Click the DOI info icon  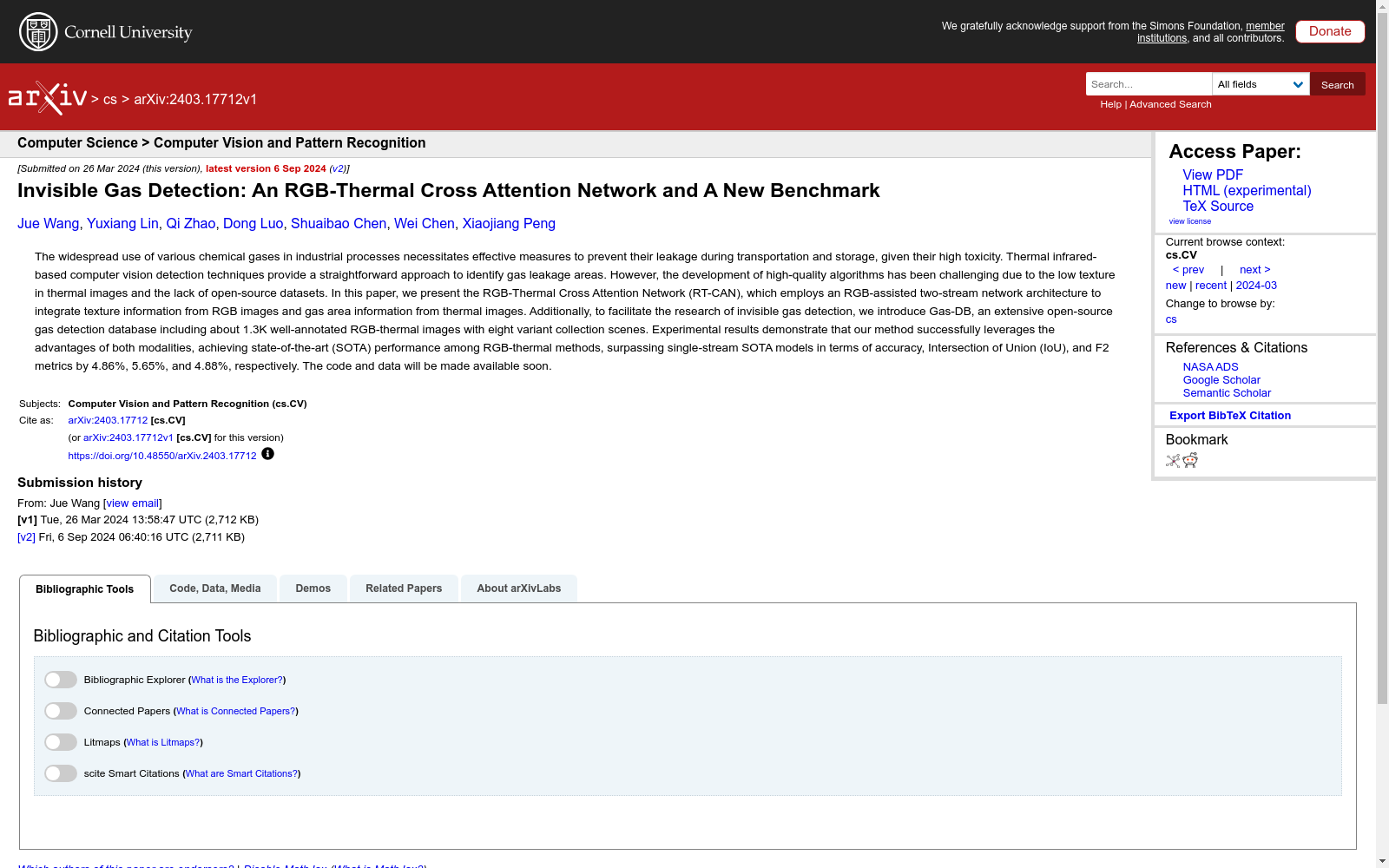(x=267, y=454)
